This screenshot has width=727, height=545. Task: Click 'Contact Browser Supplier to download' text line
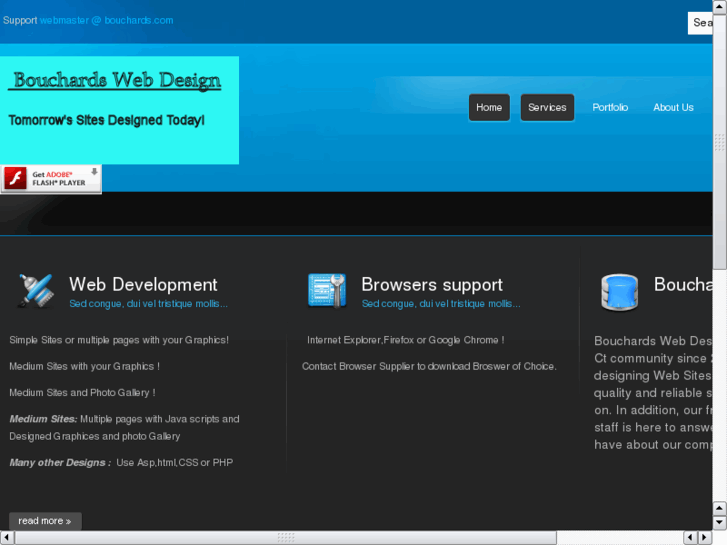[x=429, y=366]
